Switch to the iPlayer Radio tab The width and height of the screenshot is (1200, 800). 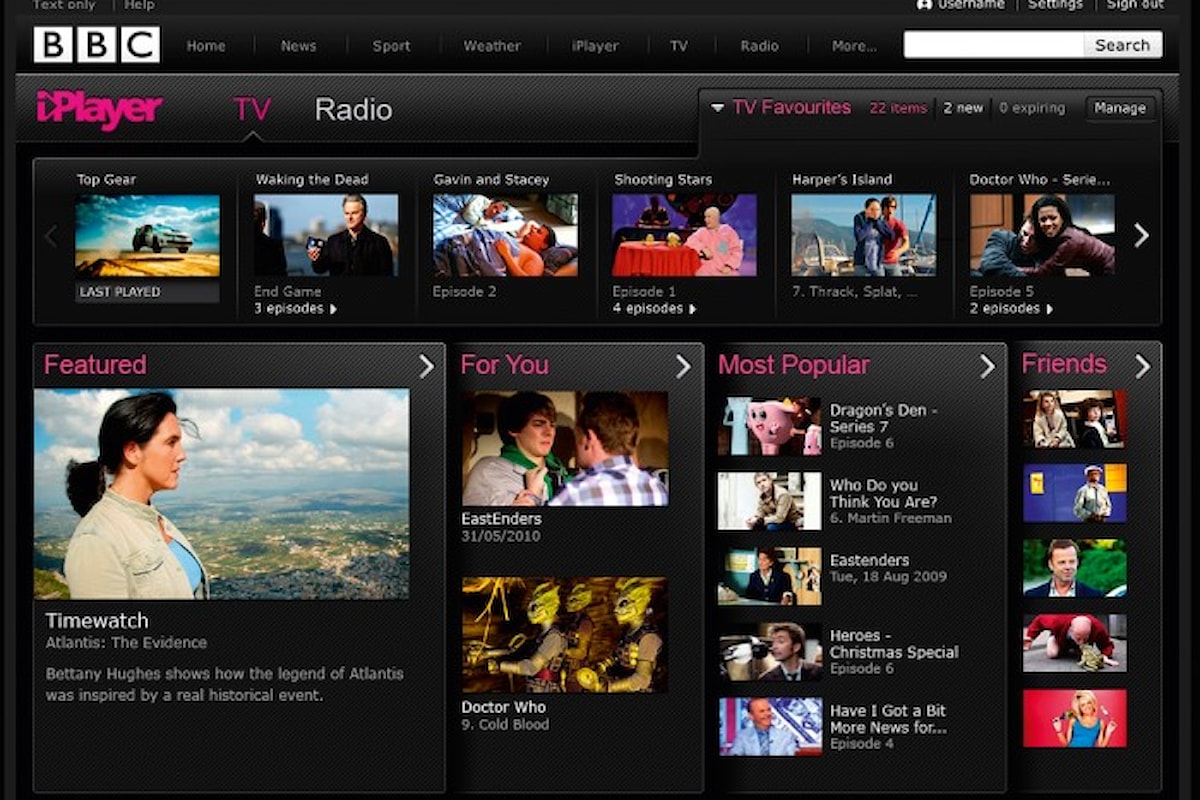353,109
